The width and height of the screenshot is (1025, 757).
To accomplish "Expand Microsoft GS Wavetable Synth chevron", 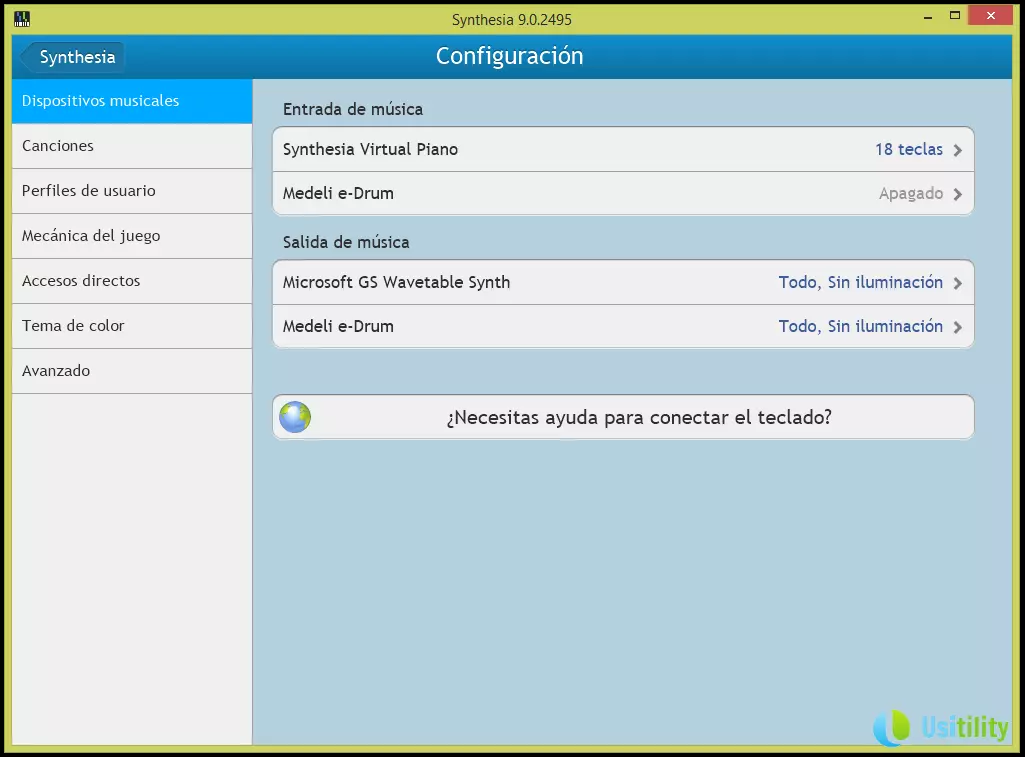I will (957, 283).
